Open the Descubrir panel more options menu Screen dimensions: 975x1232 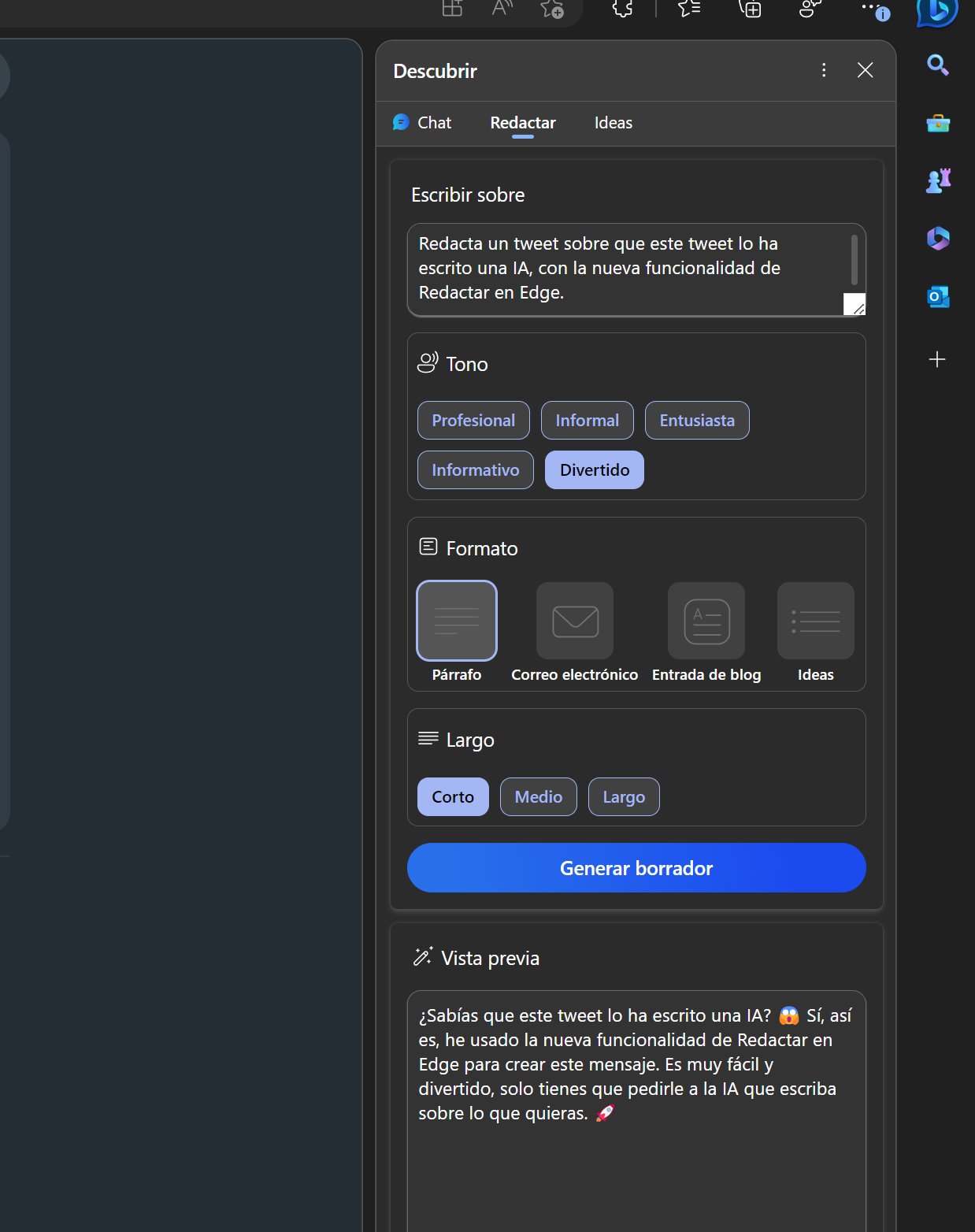click(824, 70)
